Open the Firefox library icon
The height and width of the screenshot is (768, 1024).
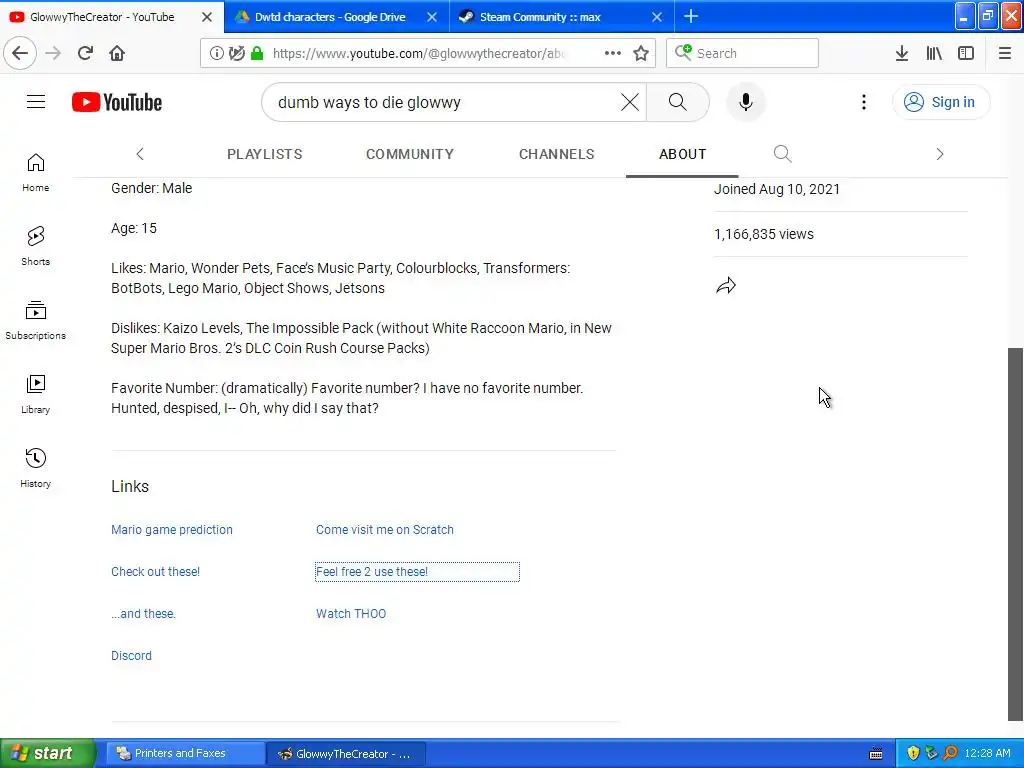934,53
